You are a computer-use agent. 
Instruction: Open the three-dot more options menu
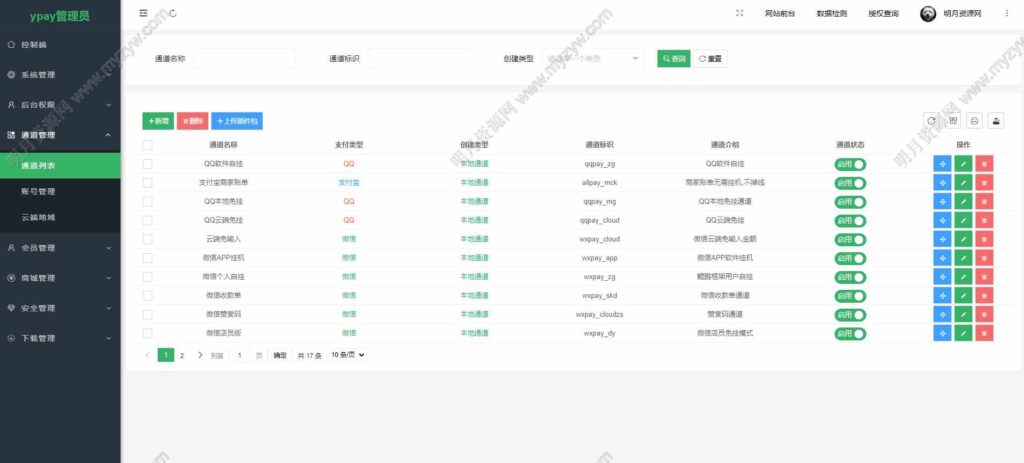click(1006, 13)
